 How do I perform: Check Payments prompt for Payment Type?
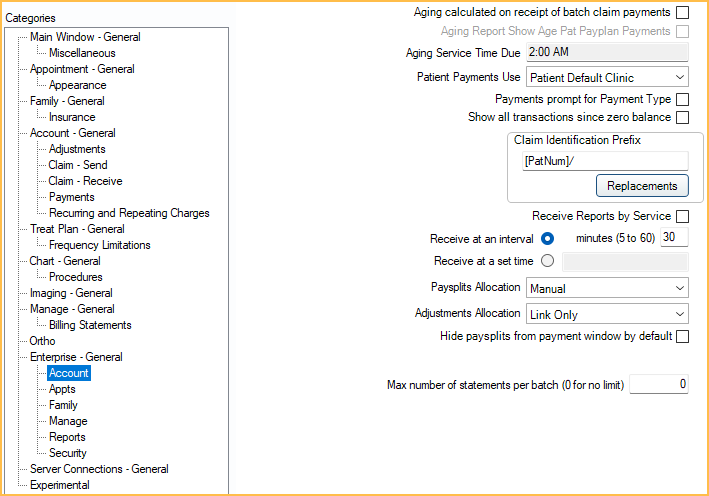point(682,99)
